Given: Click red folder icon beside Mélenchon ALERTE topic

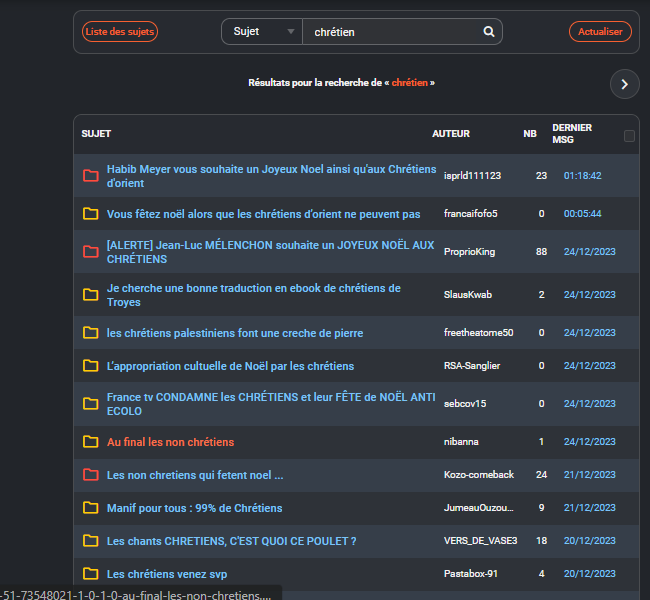Looking at the screenshot, I should coord(91,252).
